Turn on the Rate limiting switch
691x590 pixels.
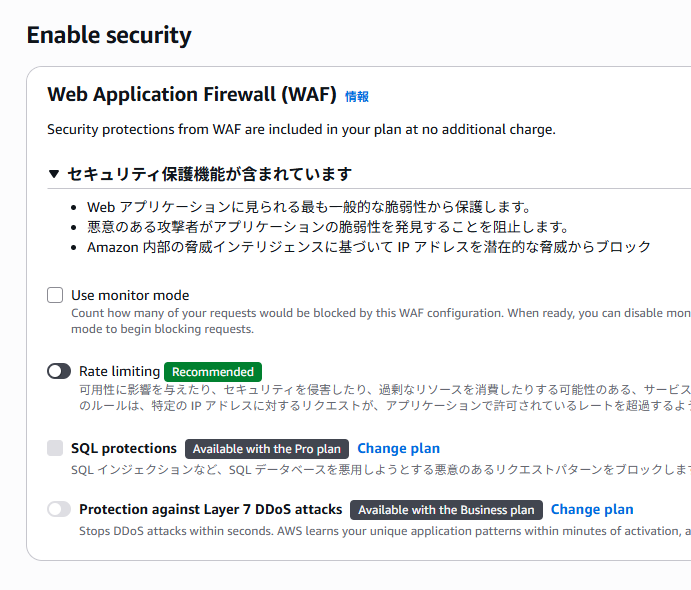[x=59, y=371]
